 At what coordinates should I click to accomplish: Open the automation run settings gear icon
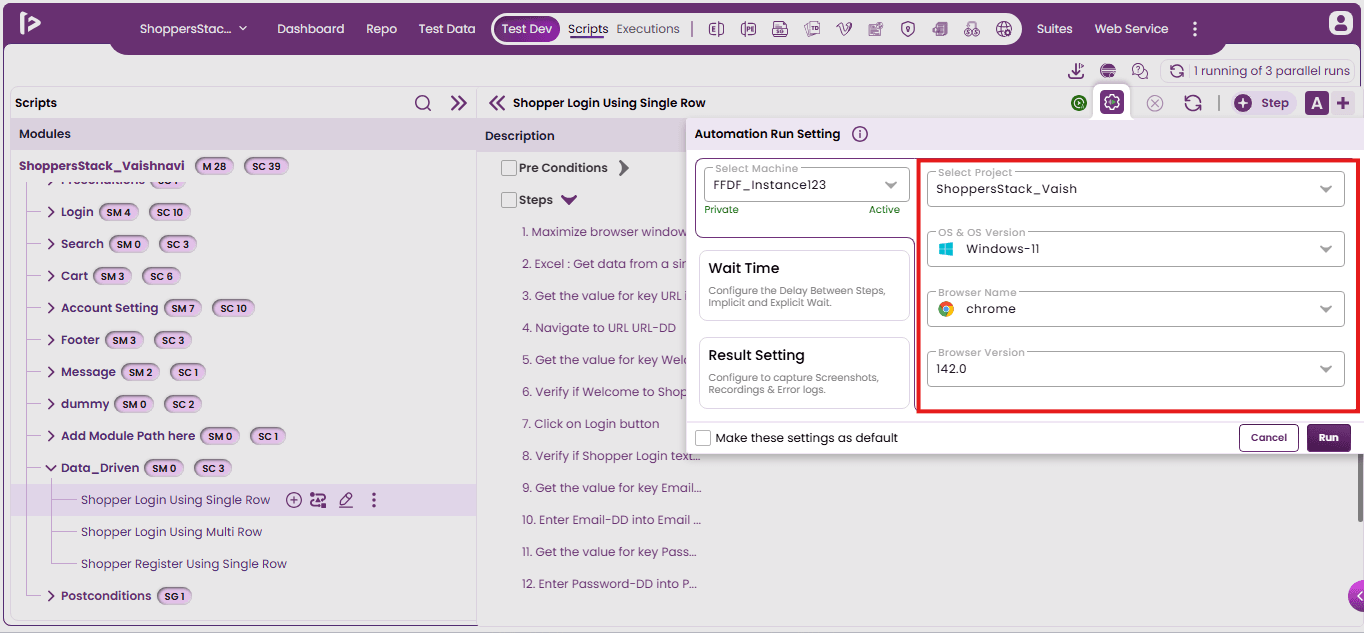coord(1112,102)
